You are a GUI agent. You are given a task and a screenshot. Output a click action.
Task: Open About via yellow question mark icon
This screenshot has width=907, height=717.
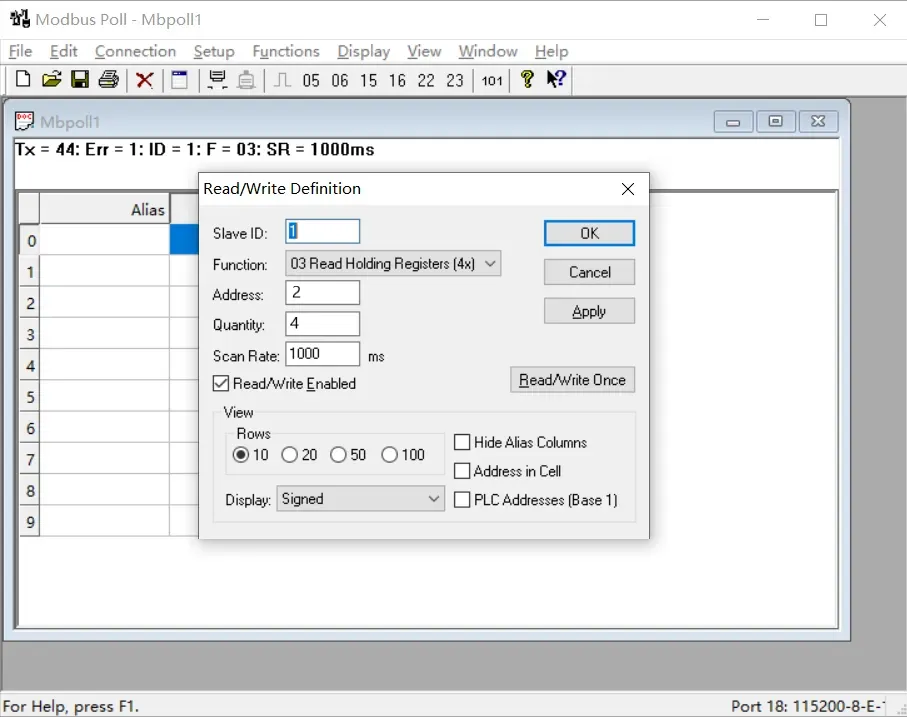tap(527, 79)
